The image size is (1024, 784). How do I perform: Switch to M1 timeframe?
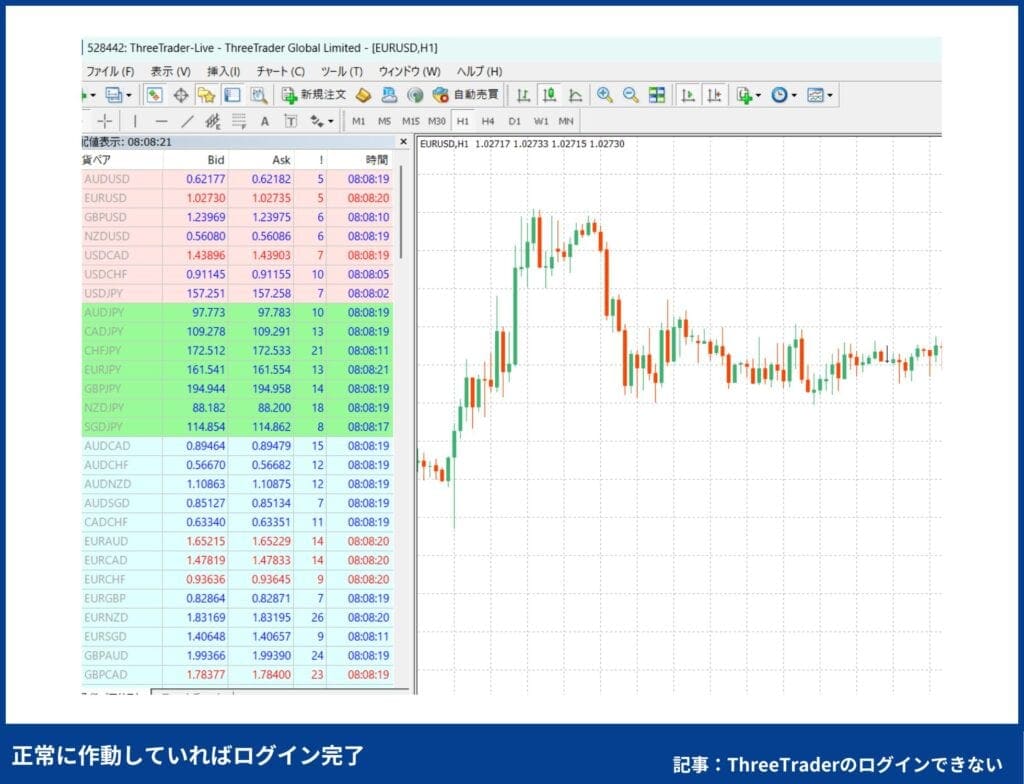click(x=359, y=121)
